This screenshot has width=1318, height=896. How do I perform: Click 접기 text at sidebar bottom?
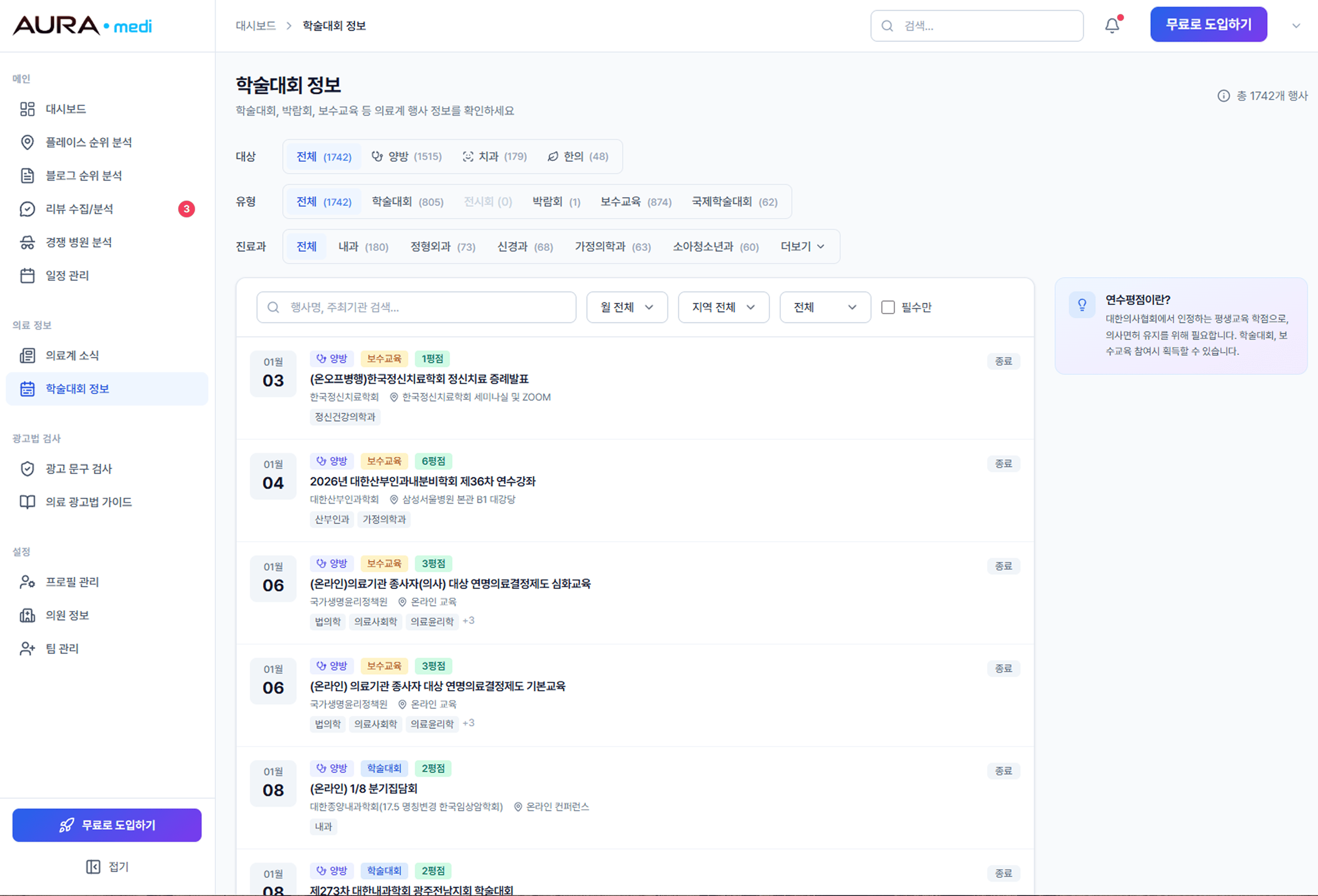pos(119,866)
